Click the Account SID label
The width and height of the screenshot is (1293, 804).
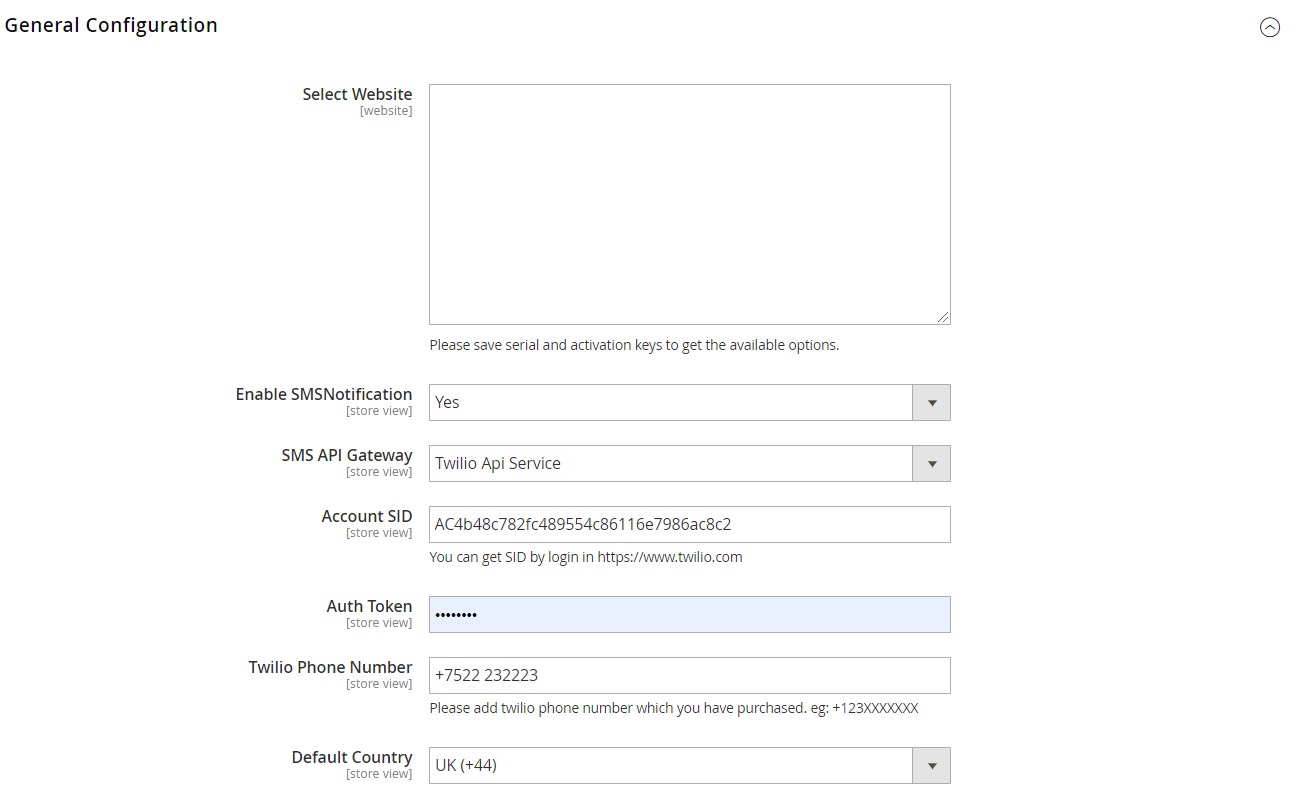tap(367, 516)
